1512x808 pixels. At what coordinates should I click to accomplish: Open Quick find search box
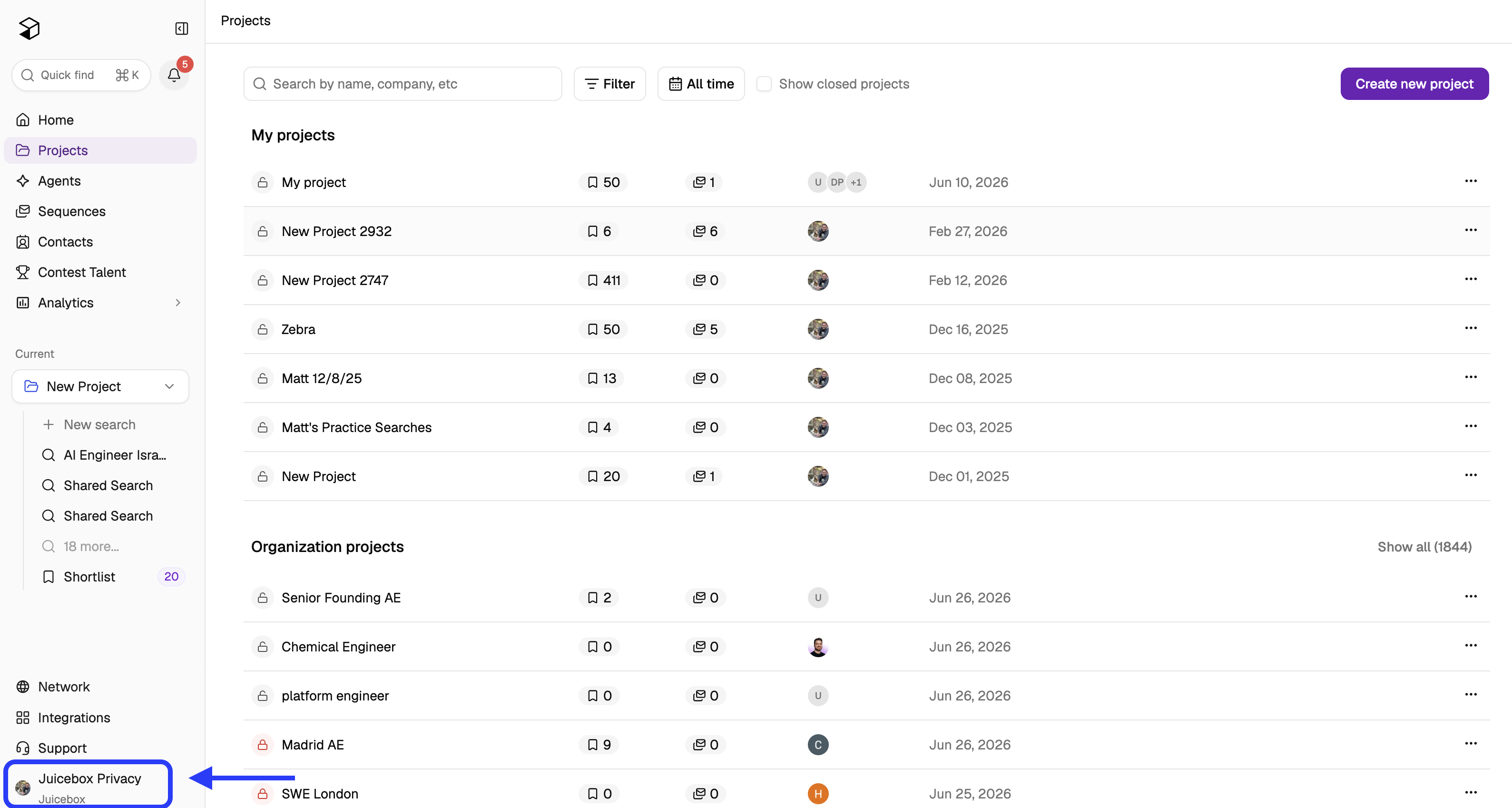[x=81, y=75]
